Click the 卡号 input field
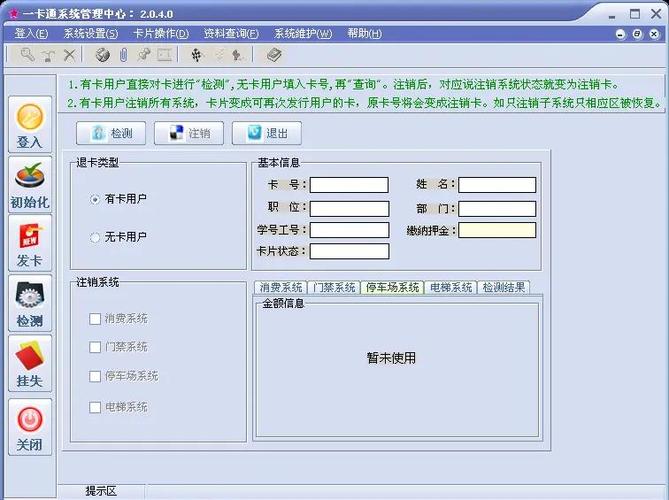Image resolution: width=669 pixels, height=500 pixels. (x=349, y=185)
